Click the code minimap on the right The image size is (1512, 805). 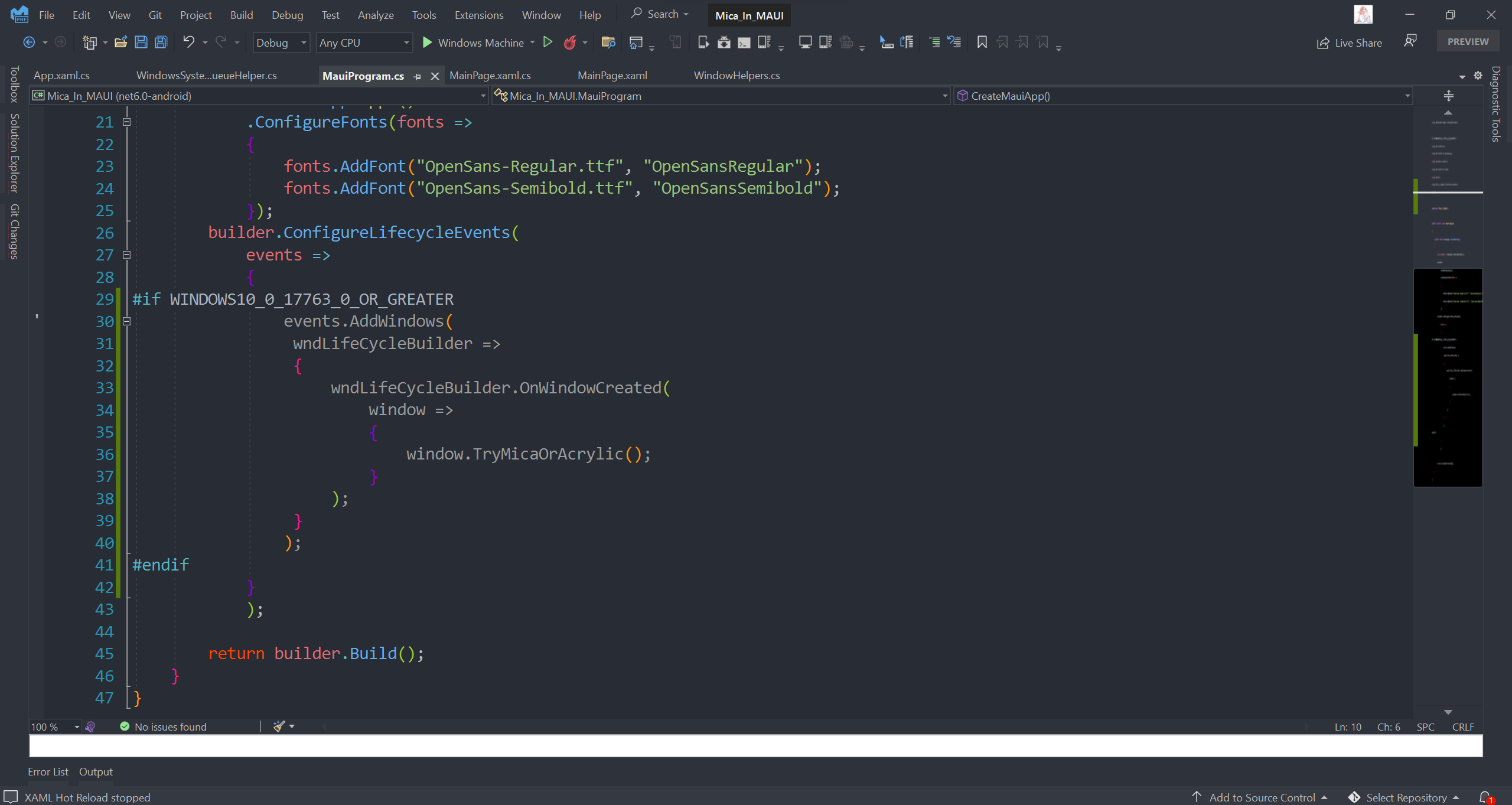[1447, 378]
